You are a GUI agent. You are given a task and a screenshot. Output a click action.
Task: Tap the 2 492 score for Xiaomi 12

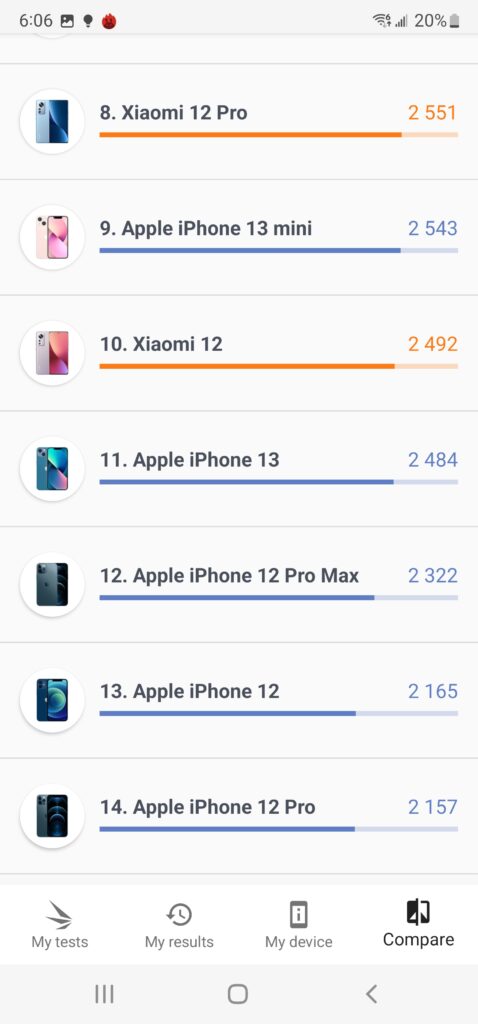tap(433, 344)
